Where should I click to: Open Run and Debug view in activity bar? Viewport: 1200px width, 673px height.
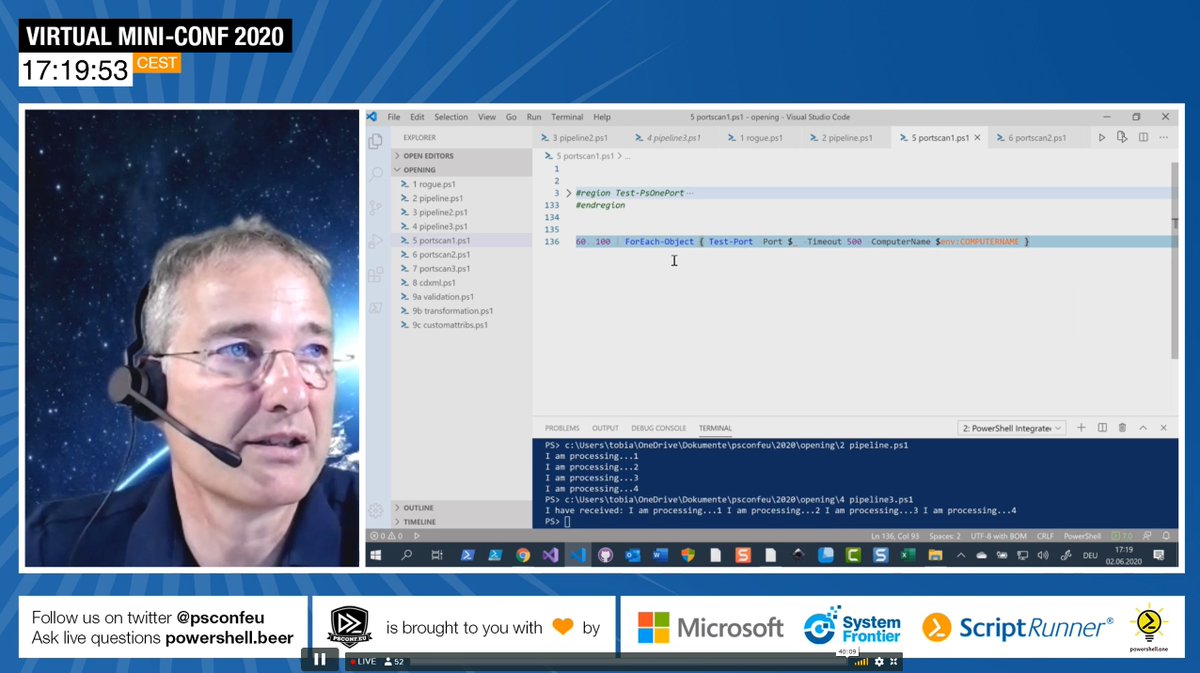[x=376, y=241]
